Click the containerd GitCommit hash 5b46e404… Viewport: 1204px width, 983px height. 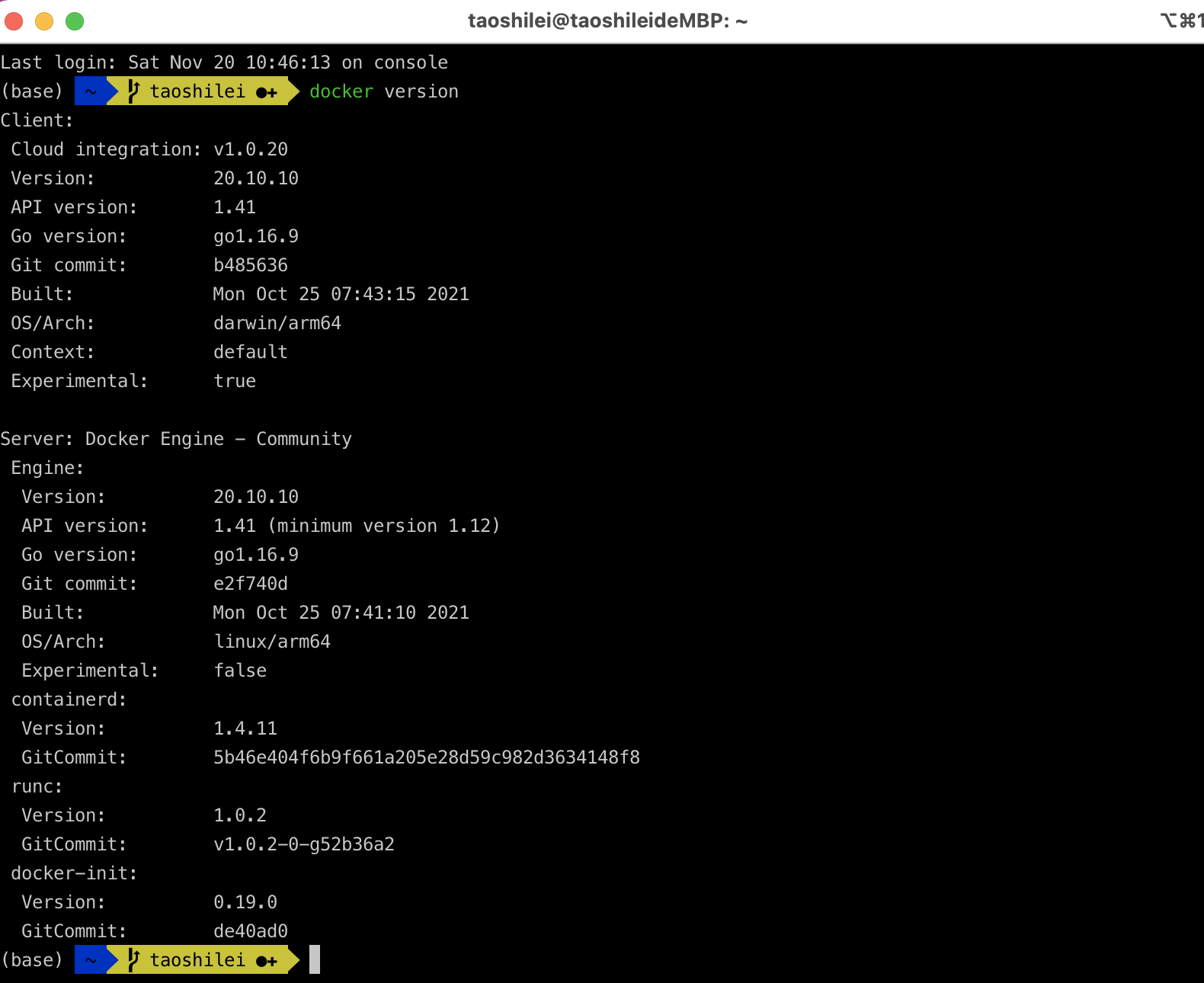coord(427,757)
